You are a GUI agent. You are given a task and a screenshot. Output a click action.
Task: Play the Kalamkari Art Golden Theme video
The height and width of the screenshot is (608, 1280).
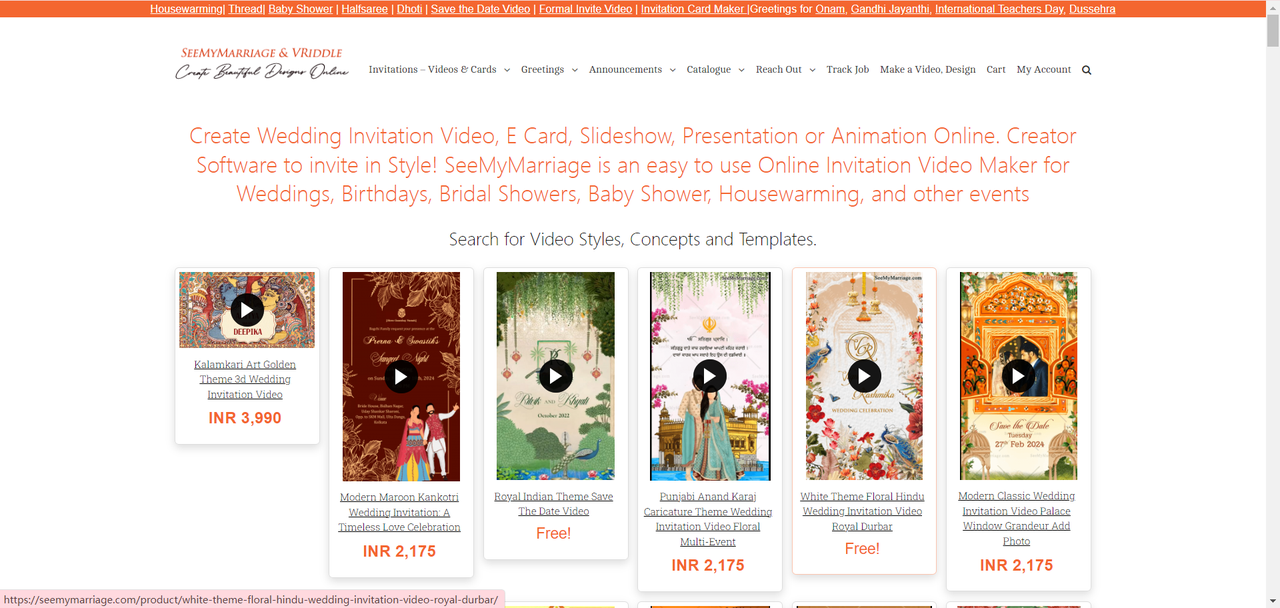(x=247, y=309)
